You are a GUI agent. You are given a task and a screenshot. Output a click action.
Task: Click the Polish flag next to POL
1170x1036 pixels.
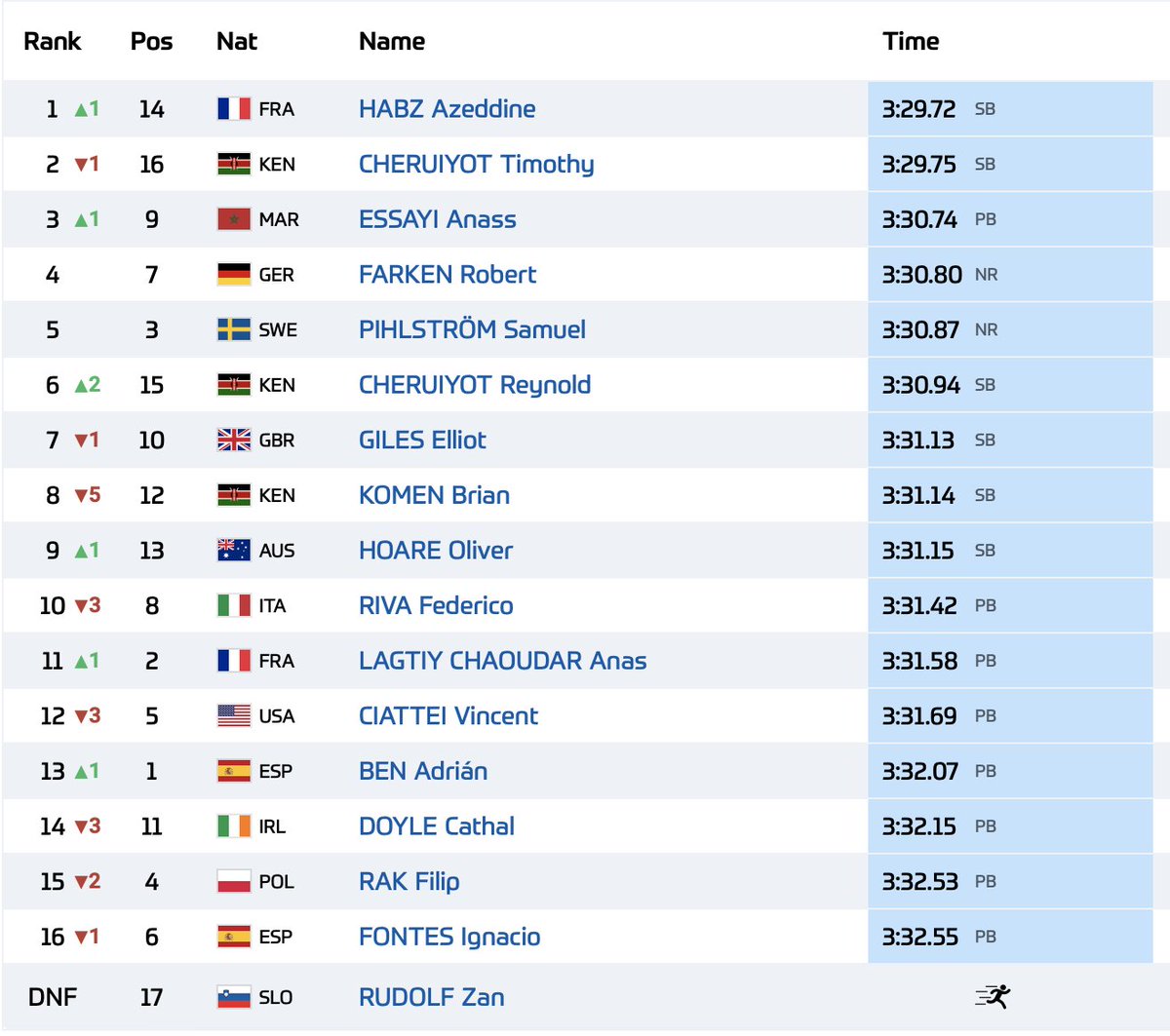point(234,882)
